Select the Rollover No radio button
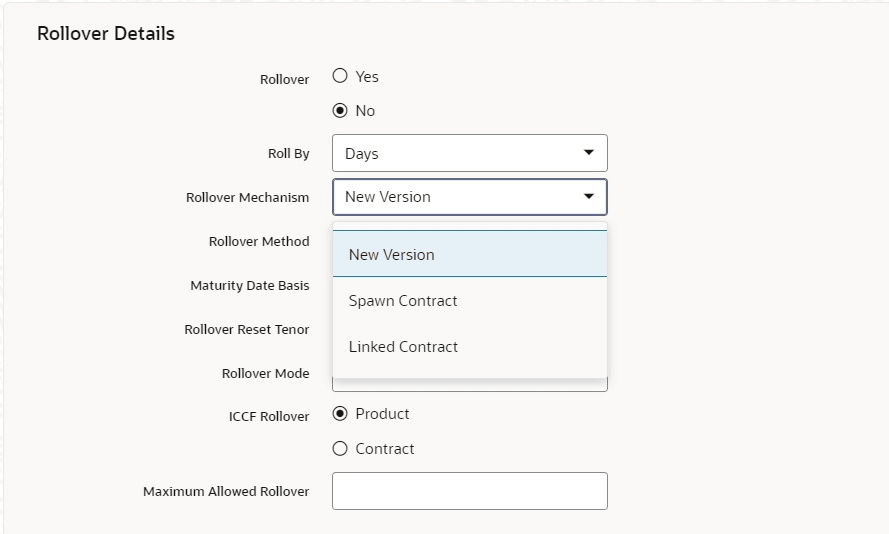889x534 pixels. (x=340, y=110)
